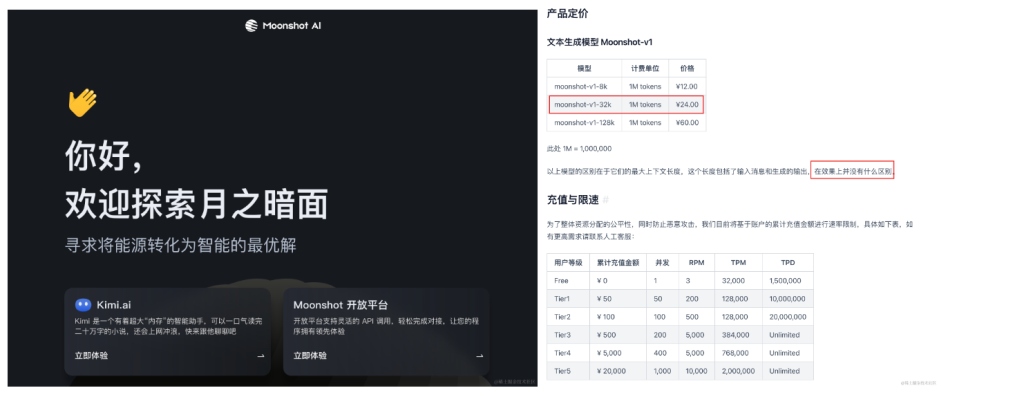Select the Moonshot 开放平台 card title
1024x397 pixels.
pyautogui.click(x=341, y=305)
